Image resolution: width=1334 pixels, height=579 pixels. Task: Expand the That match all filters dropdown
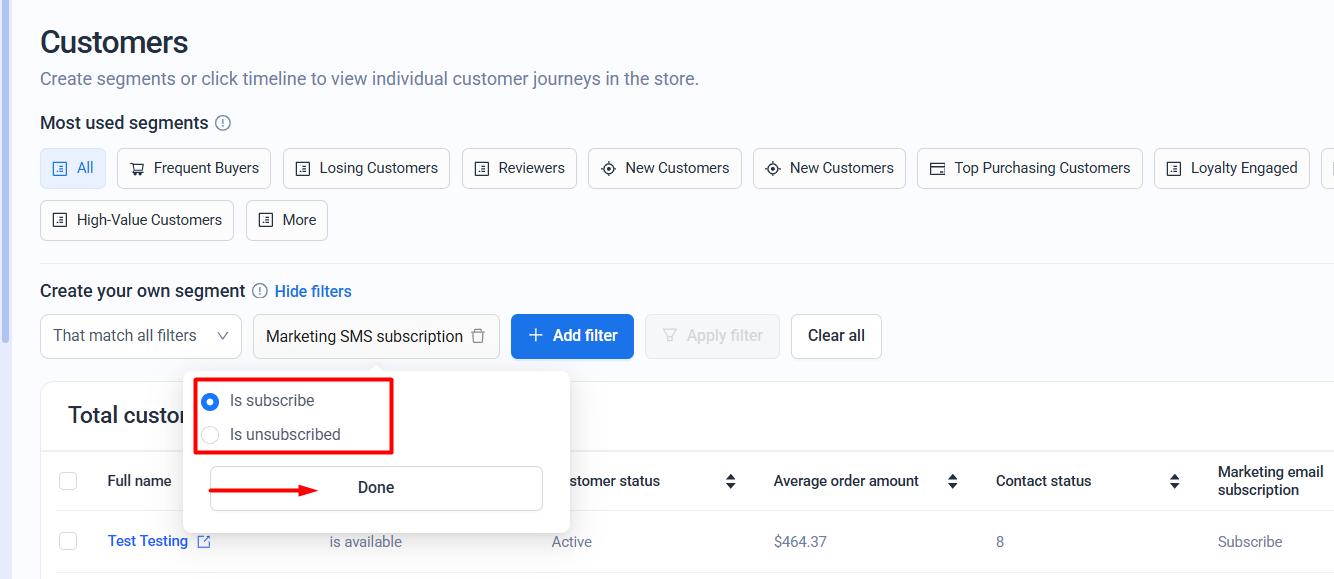[141, 336]
